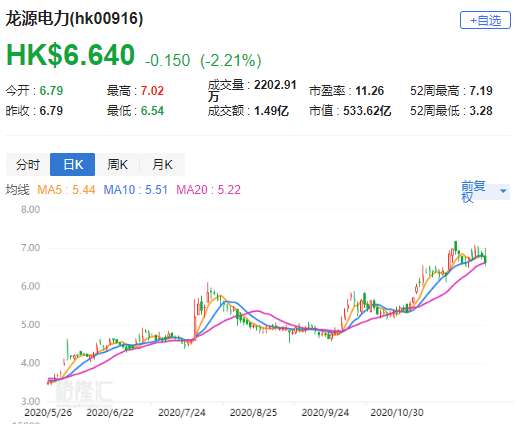Click the 市盈率 value 11.26

(x=369, y=91)
